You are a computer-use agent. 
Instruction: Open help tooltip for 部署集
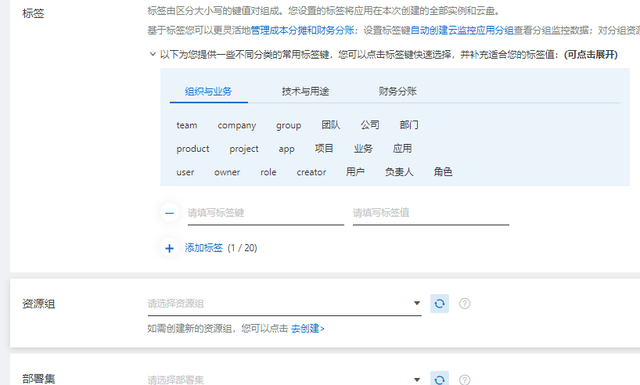(x=464, y=380)
